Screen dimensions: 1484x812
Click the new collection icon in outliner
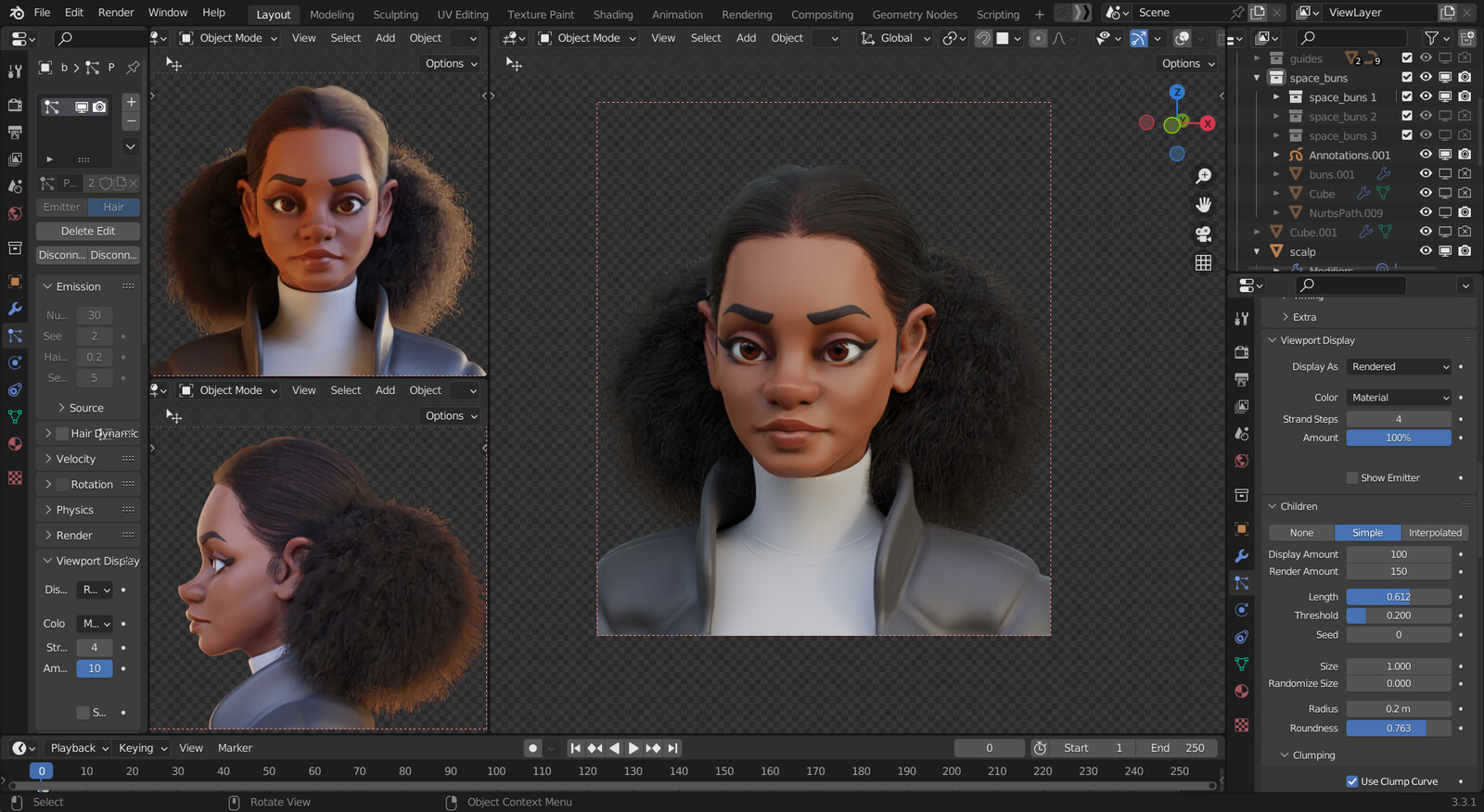(1467, 38)
